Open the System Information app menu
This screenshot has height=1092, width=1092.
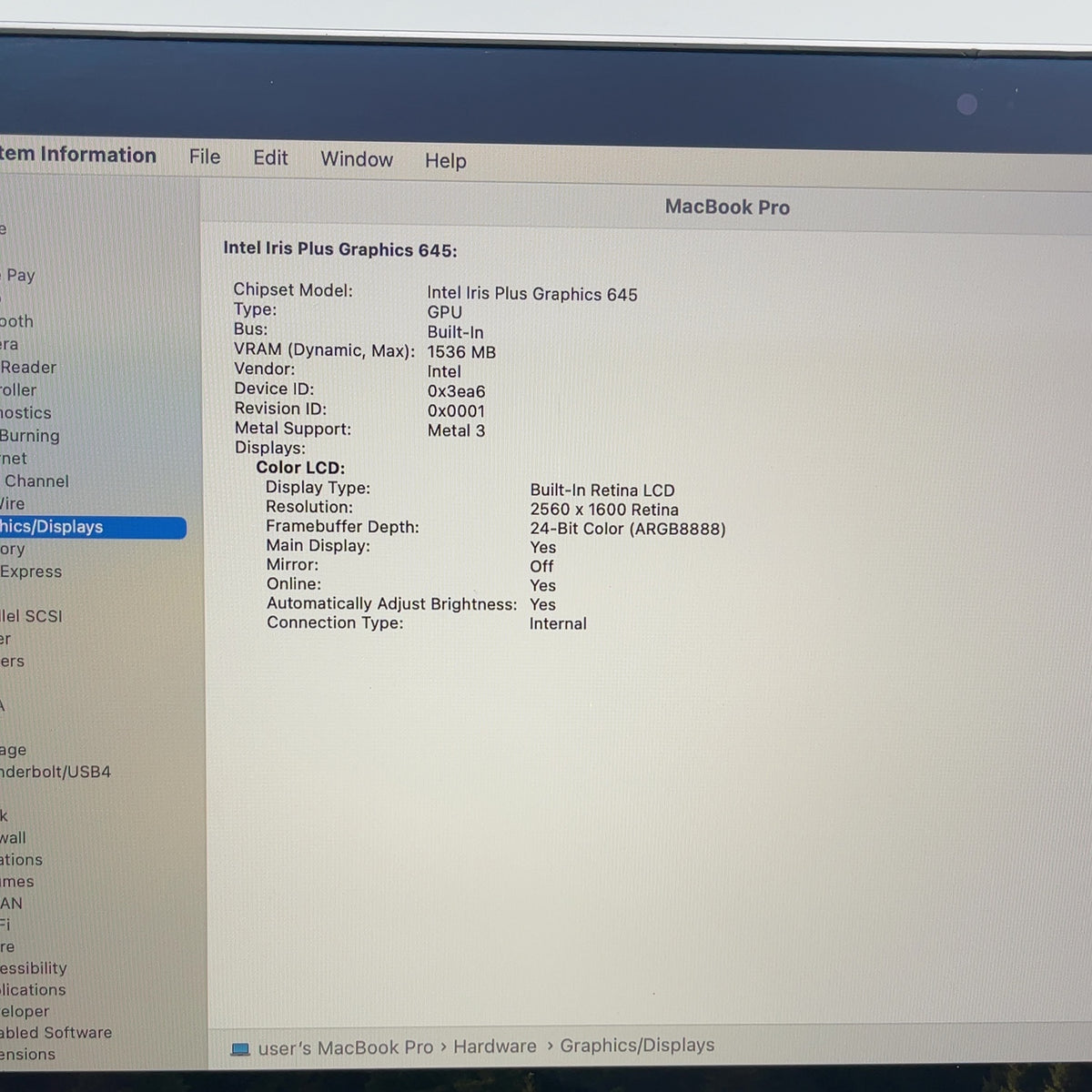78,155
